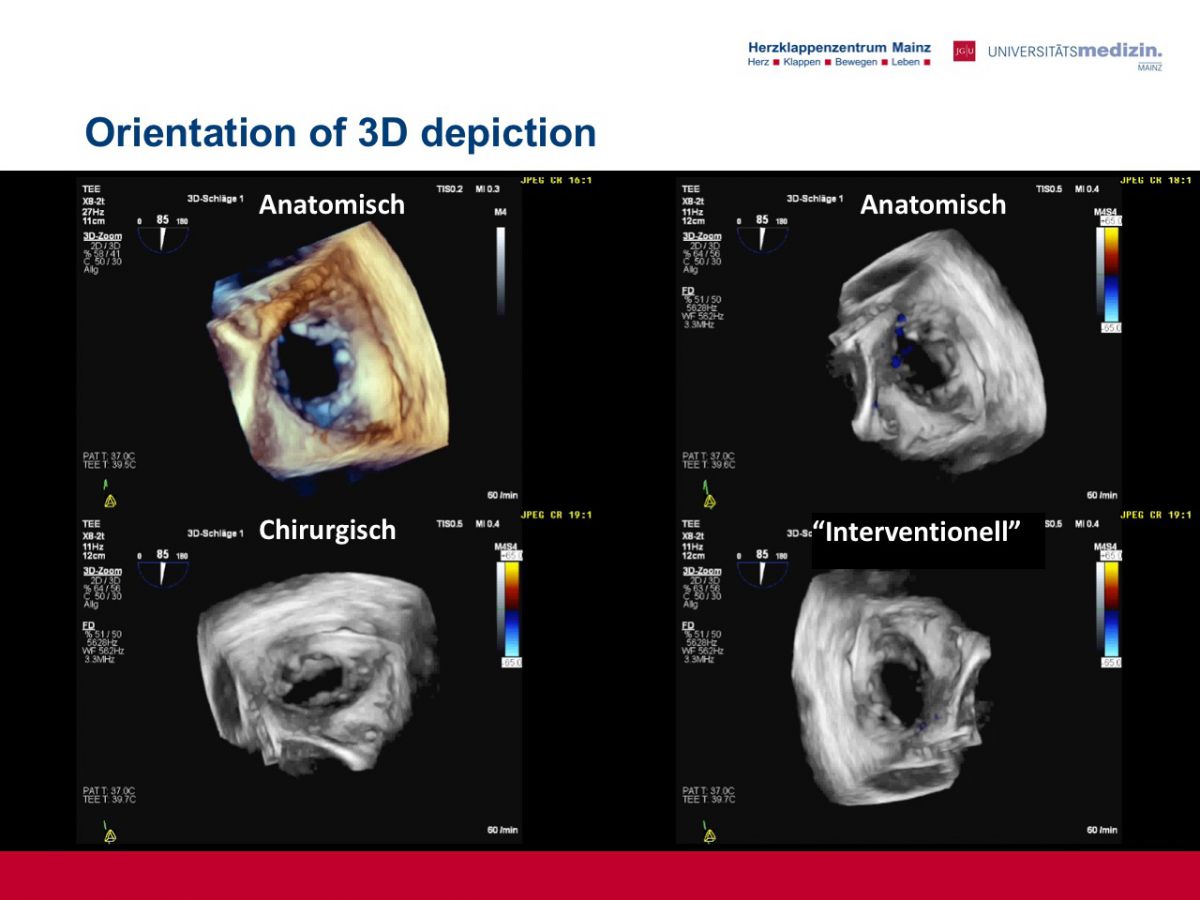Click the "Herzklappenzentrum Mainz" heading
The image size is (1200, 900).
point(839,47)
